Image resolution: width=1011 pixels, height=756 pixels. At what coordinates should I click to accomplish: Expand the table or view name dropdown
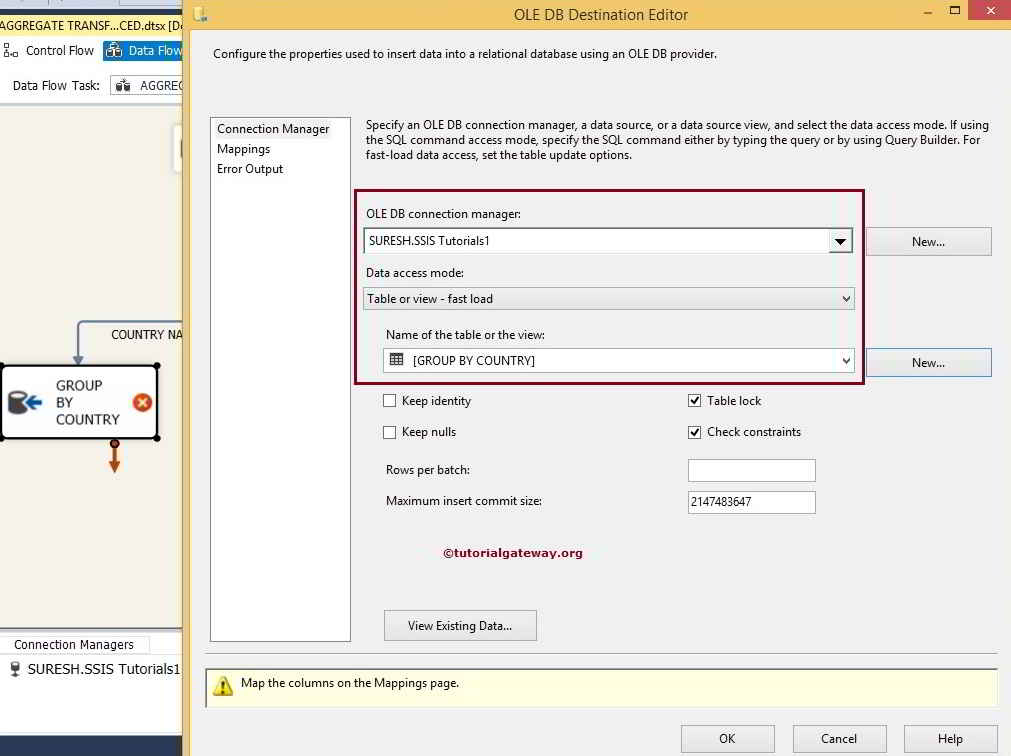(x=847, y=360)
